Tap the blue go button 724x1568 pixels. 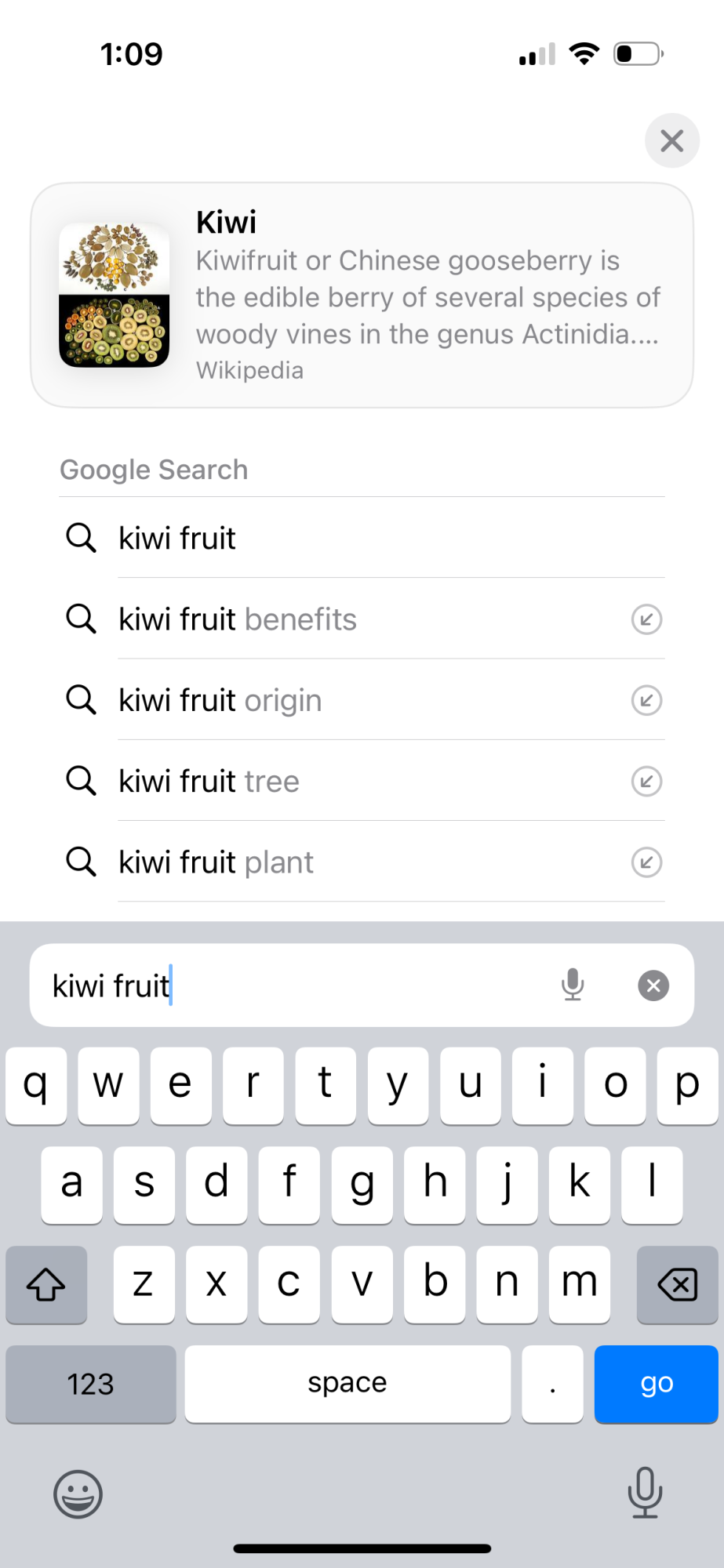pos(656,1384)
